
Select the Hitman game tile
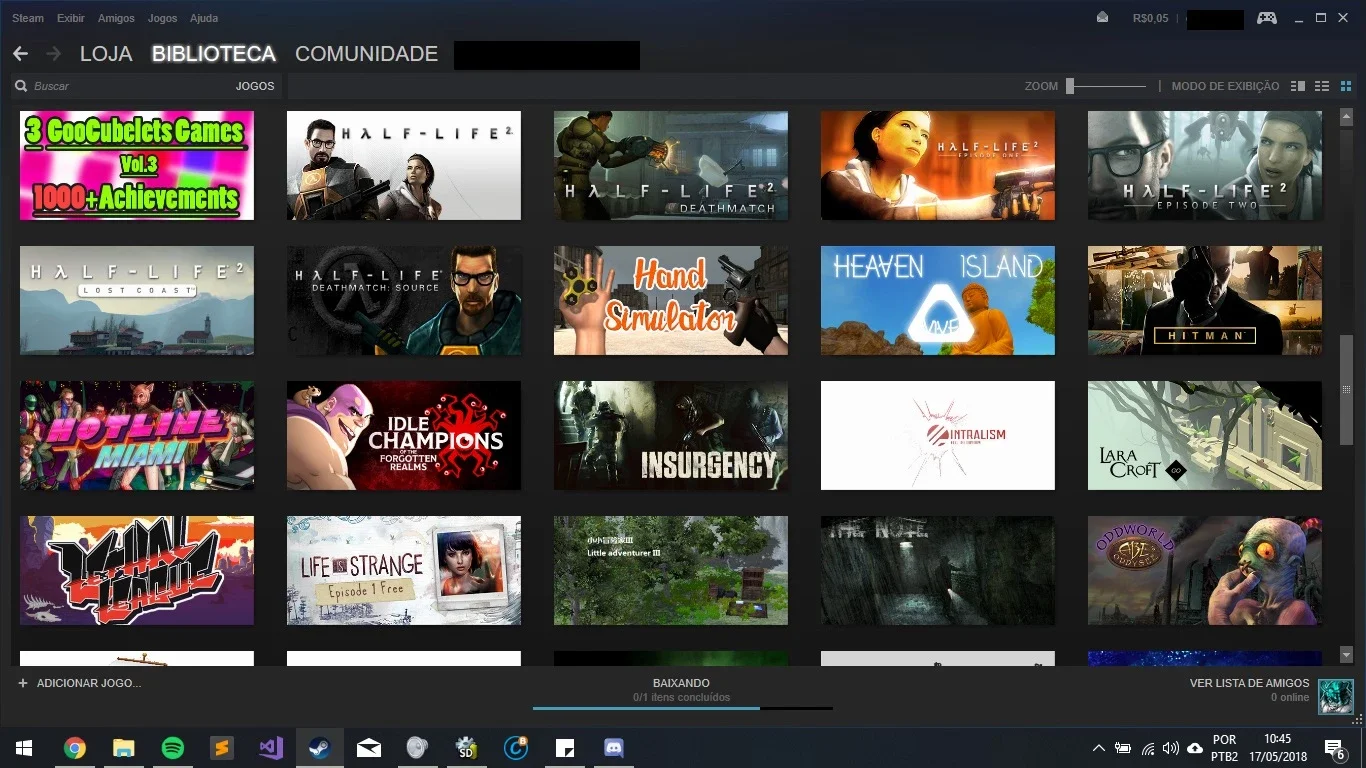pyautogui.click(x=1205, y=300)
